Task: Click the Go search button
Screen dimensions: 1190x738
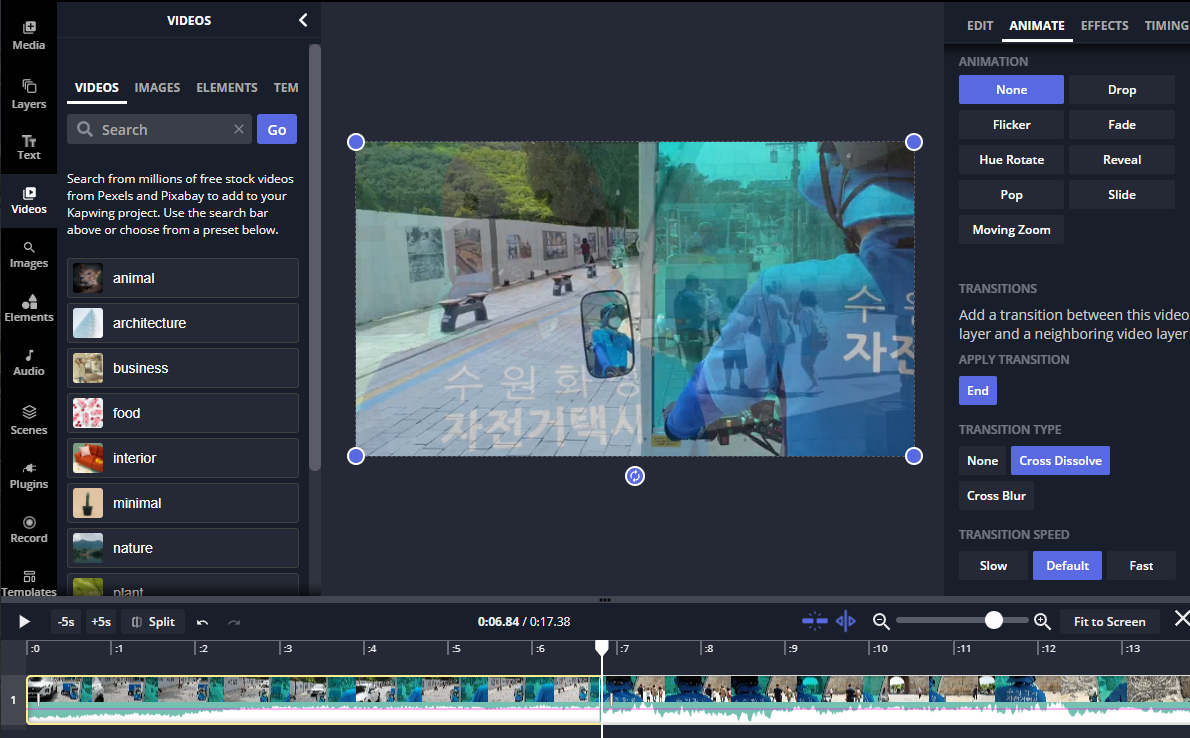Action: click(x=276, y=128)
